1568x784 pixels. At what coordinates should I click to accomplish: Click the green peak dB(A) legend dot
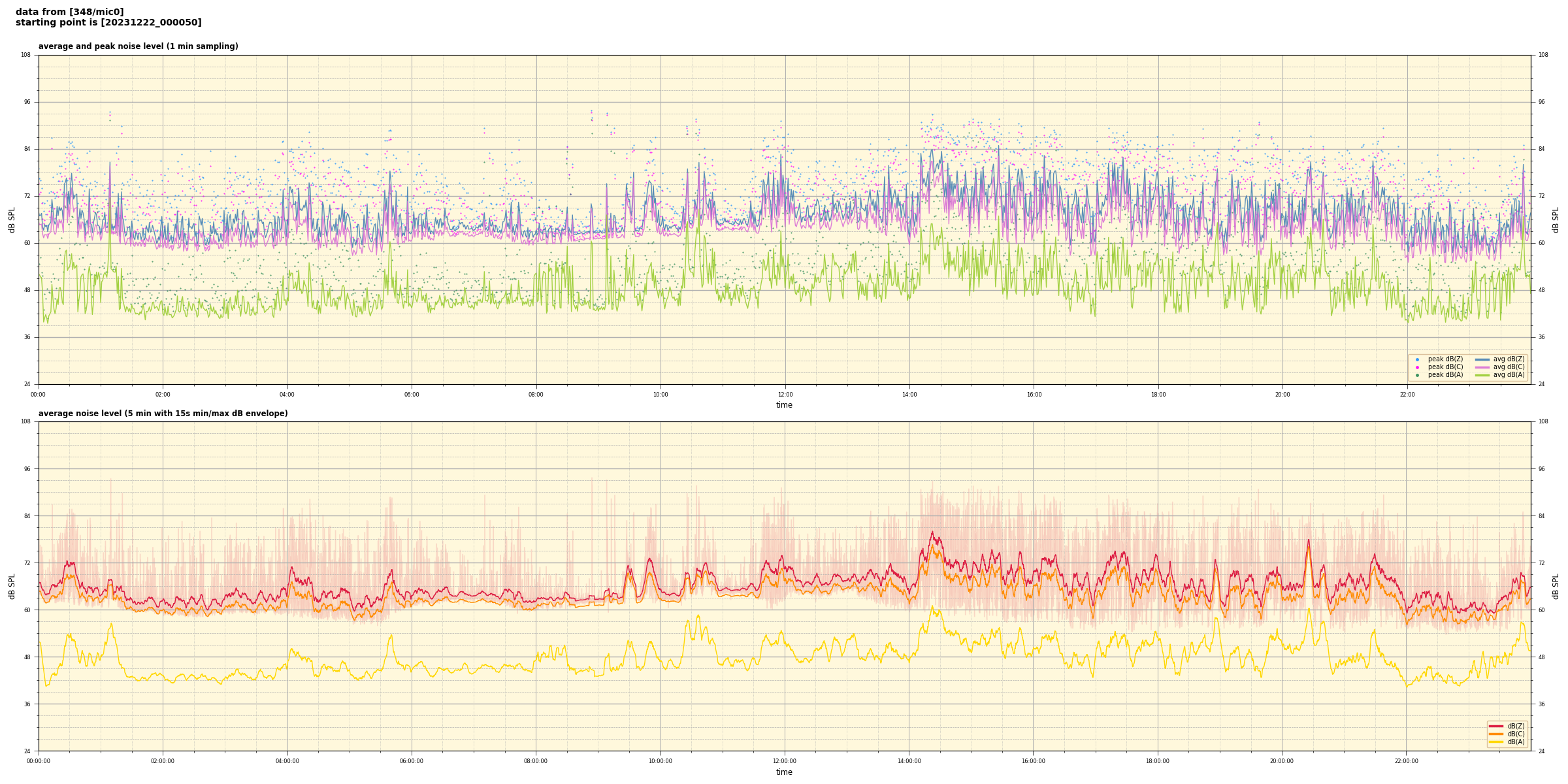[1417, 375]
